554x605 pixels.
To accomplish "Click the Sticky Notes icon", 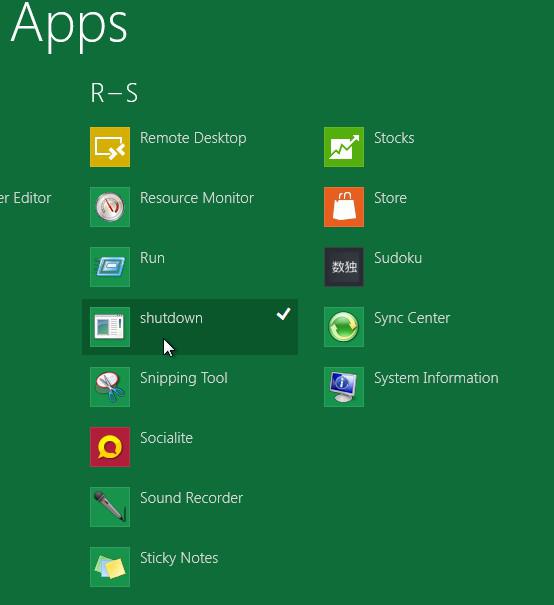I will point(110,567).
